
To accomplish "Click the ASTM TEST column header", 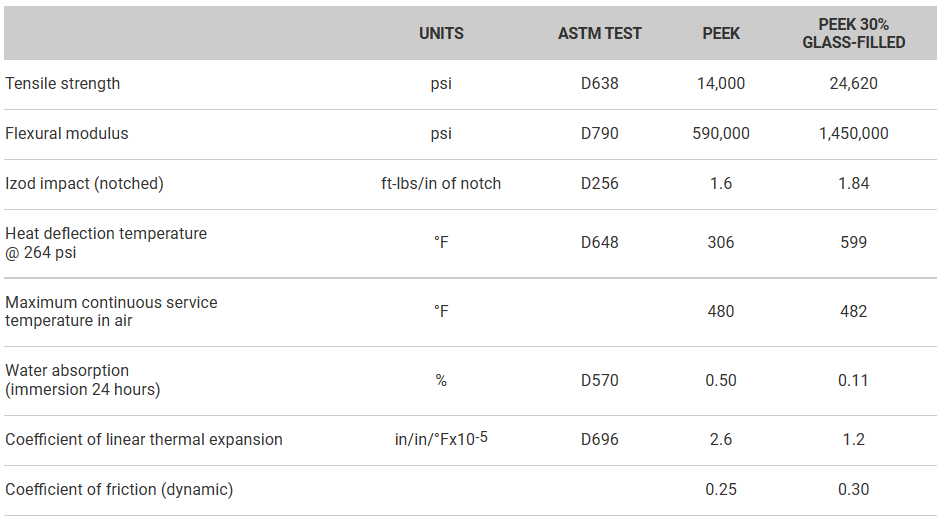I will [x=600, y=33].
